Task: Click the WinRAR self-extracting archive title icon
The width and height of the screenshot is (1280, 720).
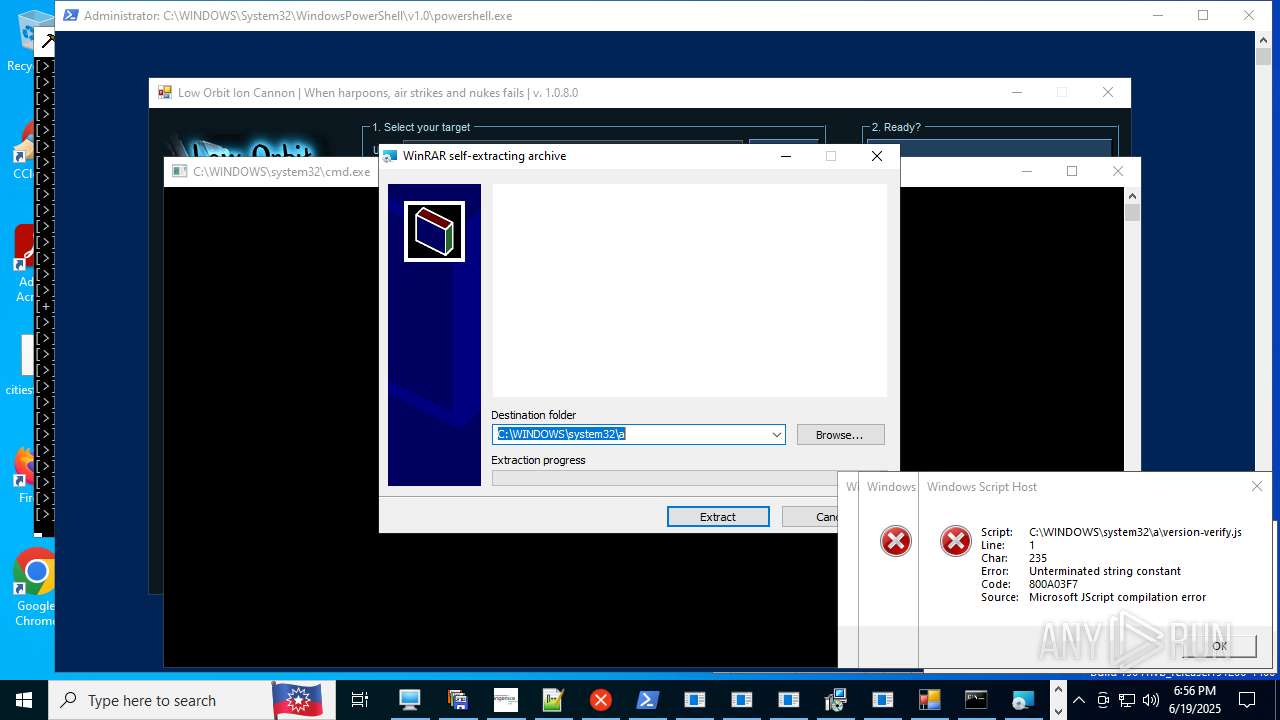Action: pyautogui.click(x=390, y=156)
